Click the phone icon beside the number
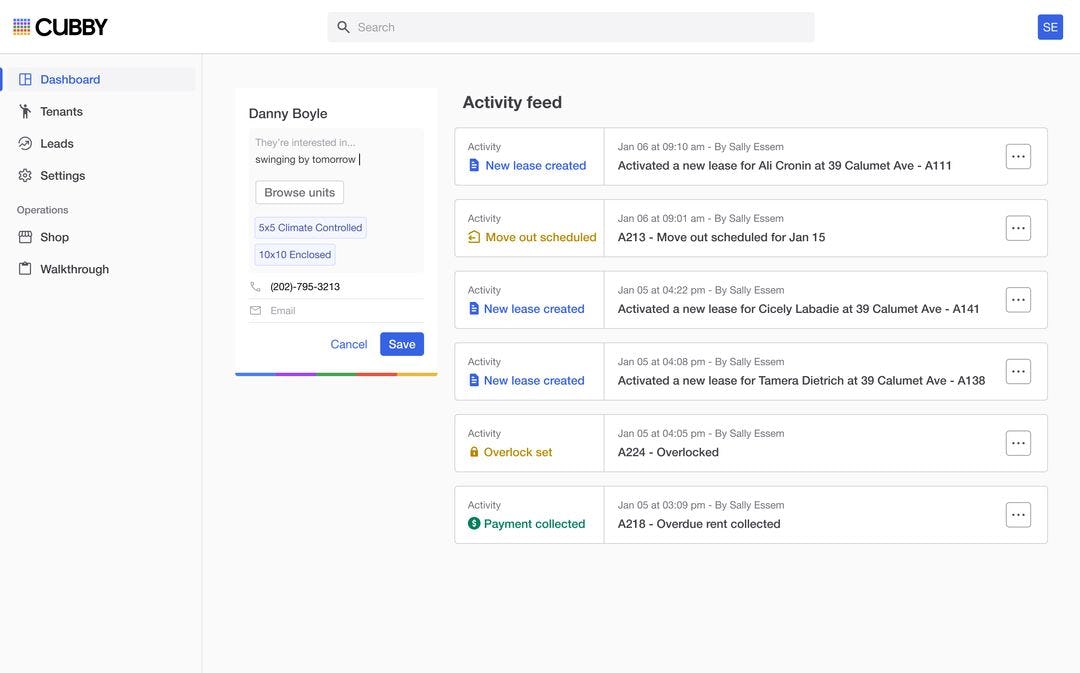 coord(255,287)
